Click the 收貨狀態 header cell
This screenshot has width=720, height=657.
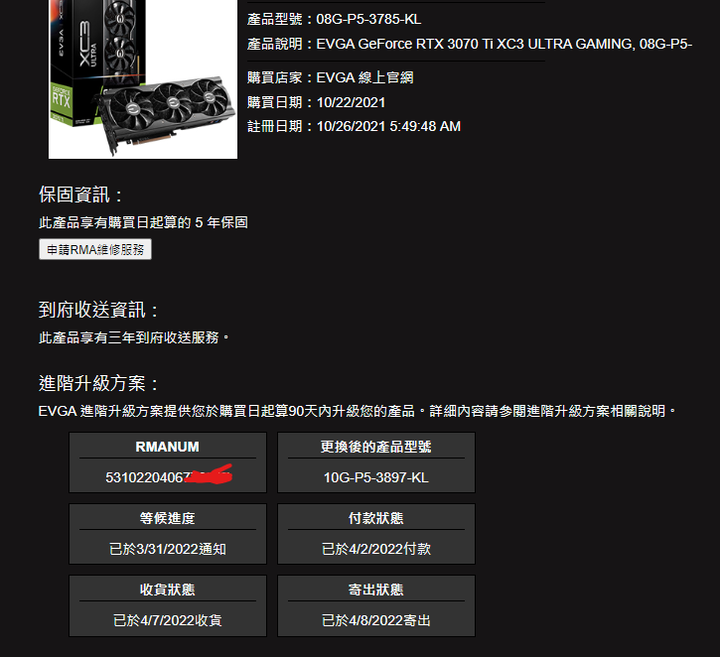pos(167,590)
